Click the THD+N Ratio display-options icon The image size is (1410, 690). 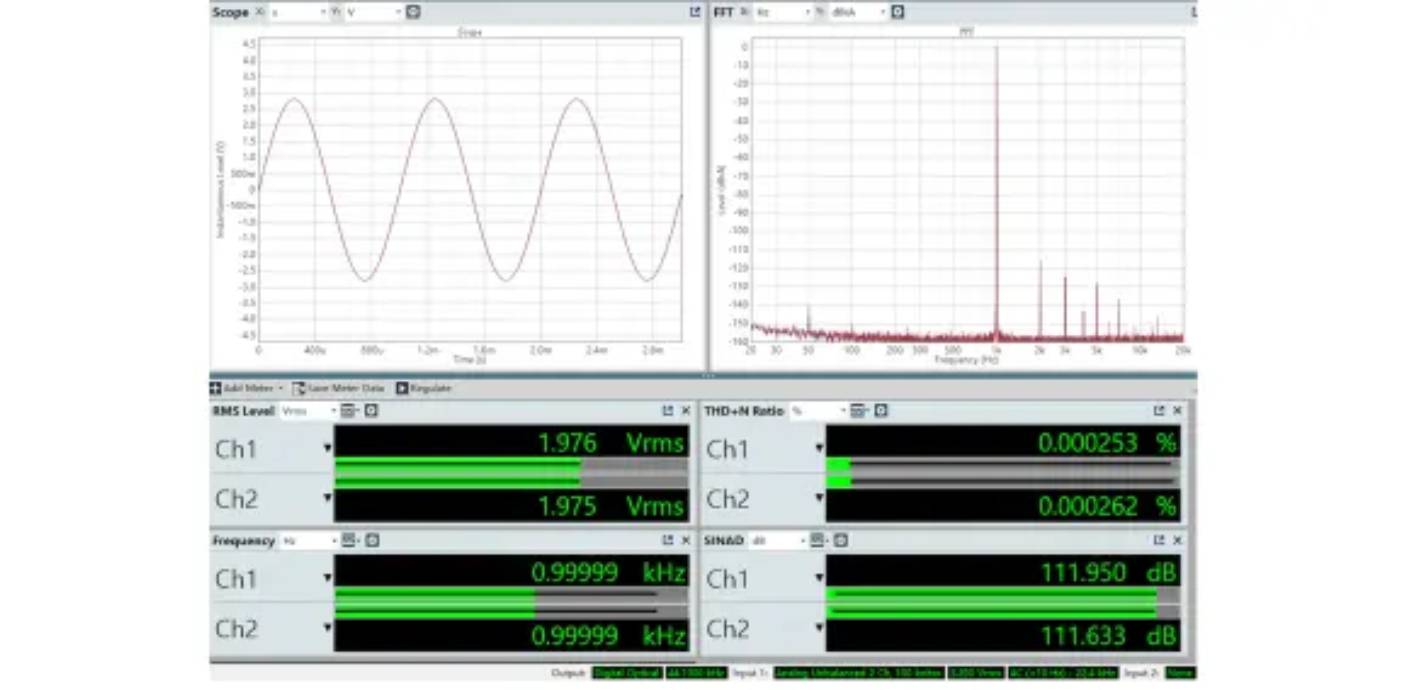pos(858,411)
